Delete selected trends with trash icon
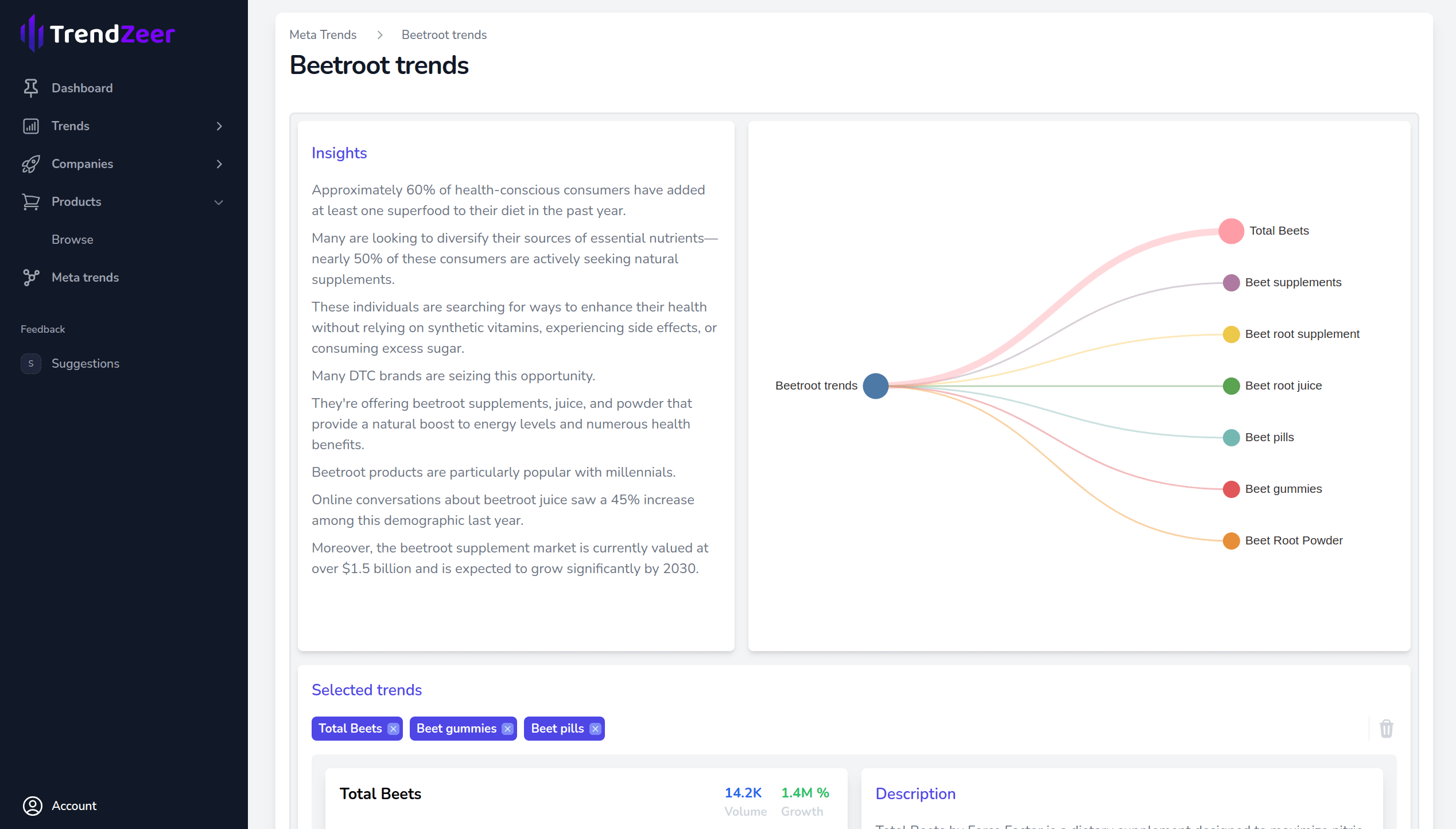 pyautogui.click(x=1386, y=729)
